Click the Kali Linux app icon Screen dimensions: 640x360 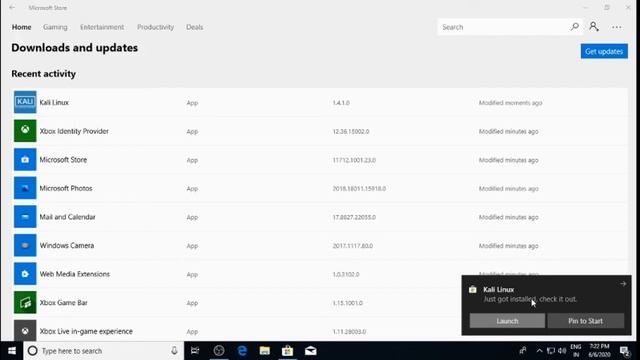tap(25, 102)
